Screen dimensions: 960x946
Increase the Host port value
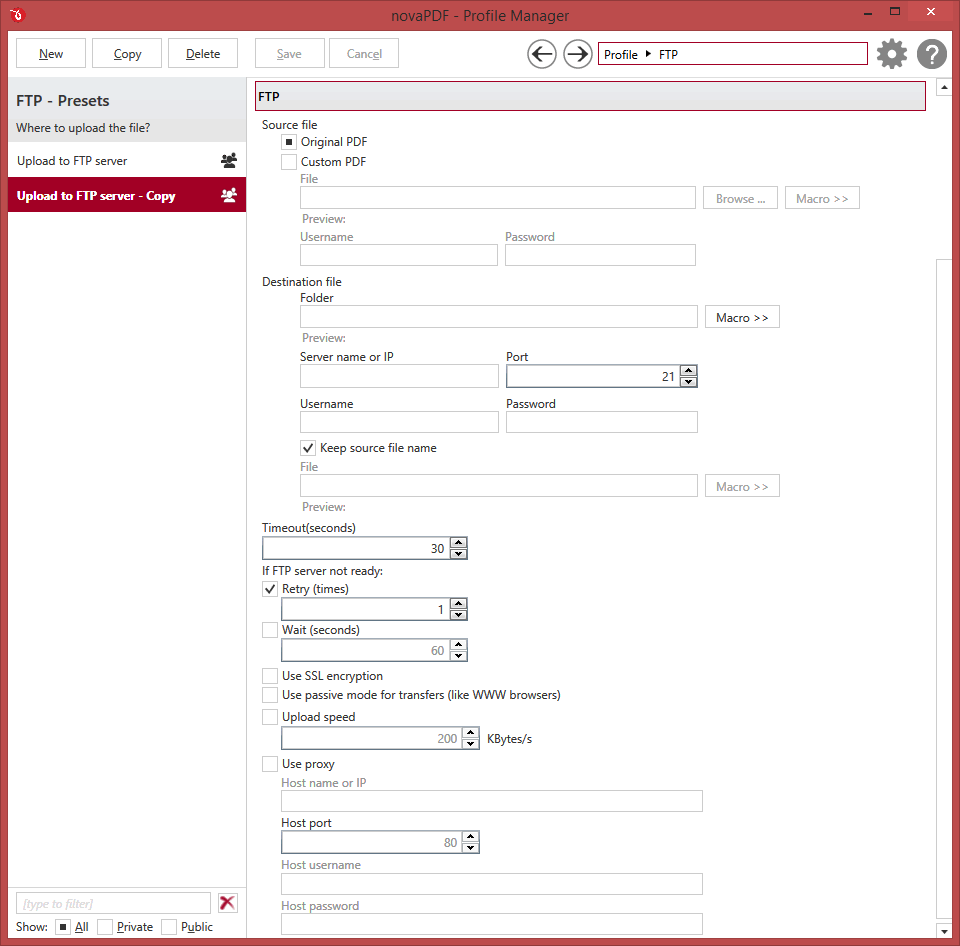470,837
